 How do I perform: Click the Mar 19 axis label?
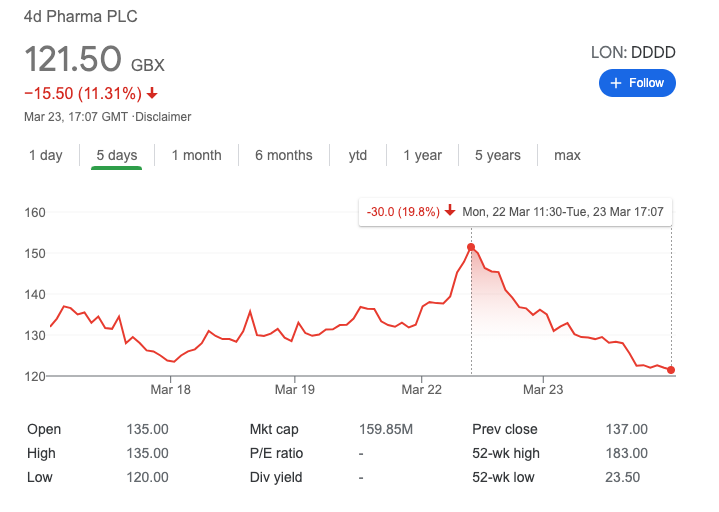click(295, 390)
